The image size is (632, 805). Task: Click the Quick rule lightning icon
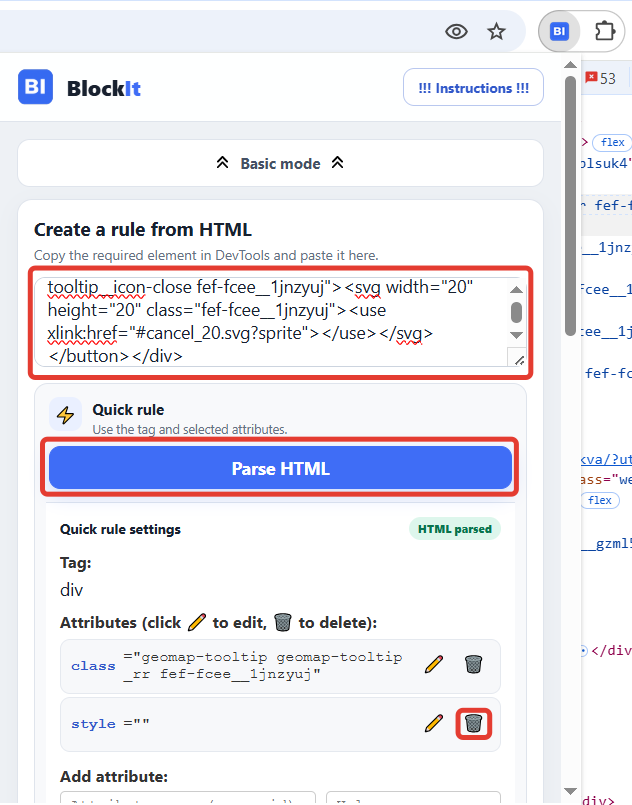click(65, 414)
